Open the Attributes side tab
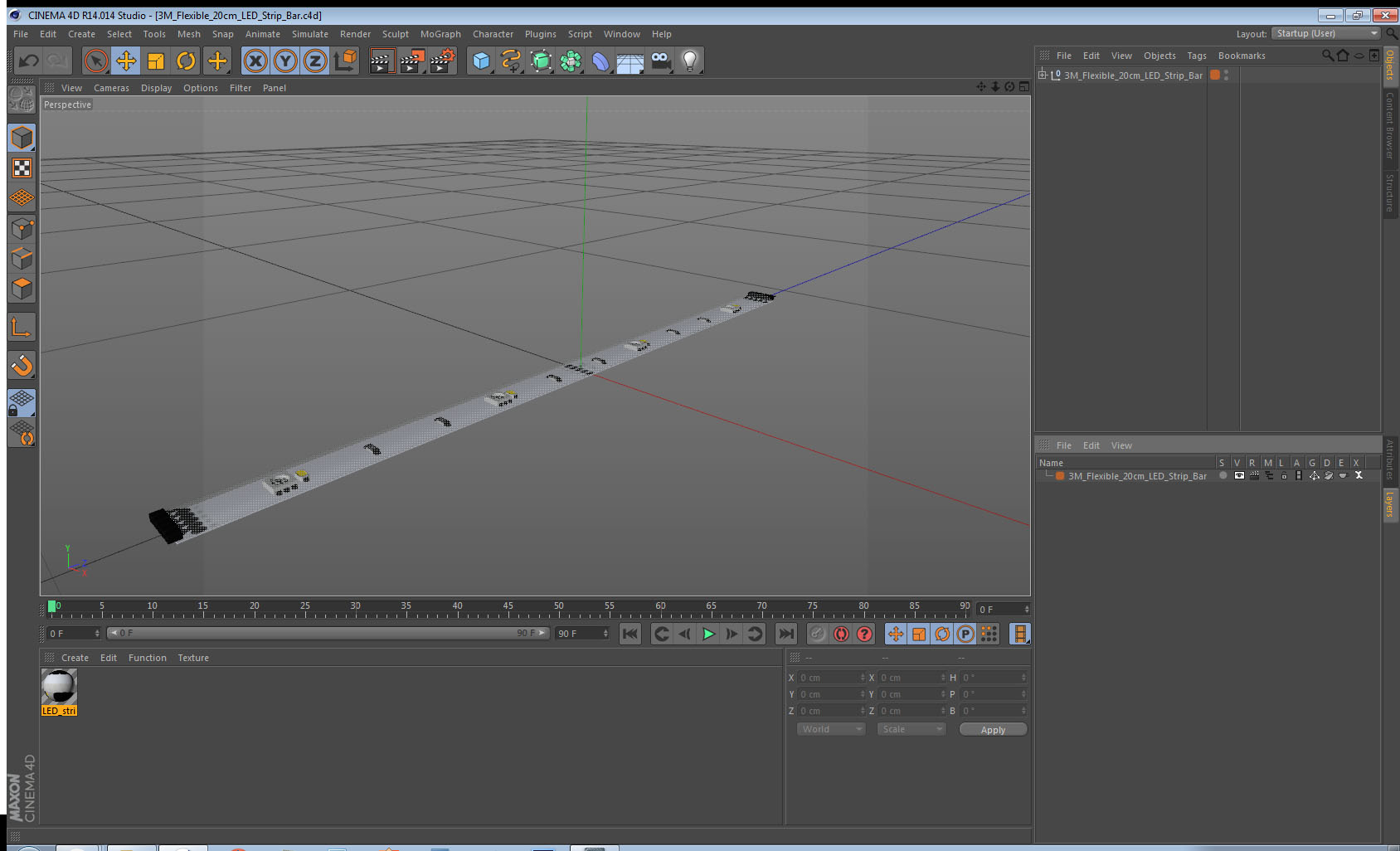 (1390, 460)
